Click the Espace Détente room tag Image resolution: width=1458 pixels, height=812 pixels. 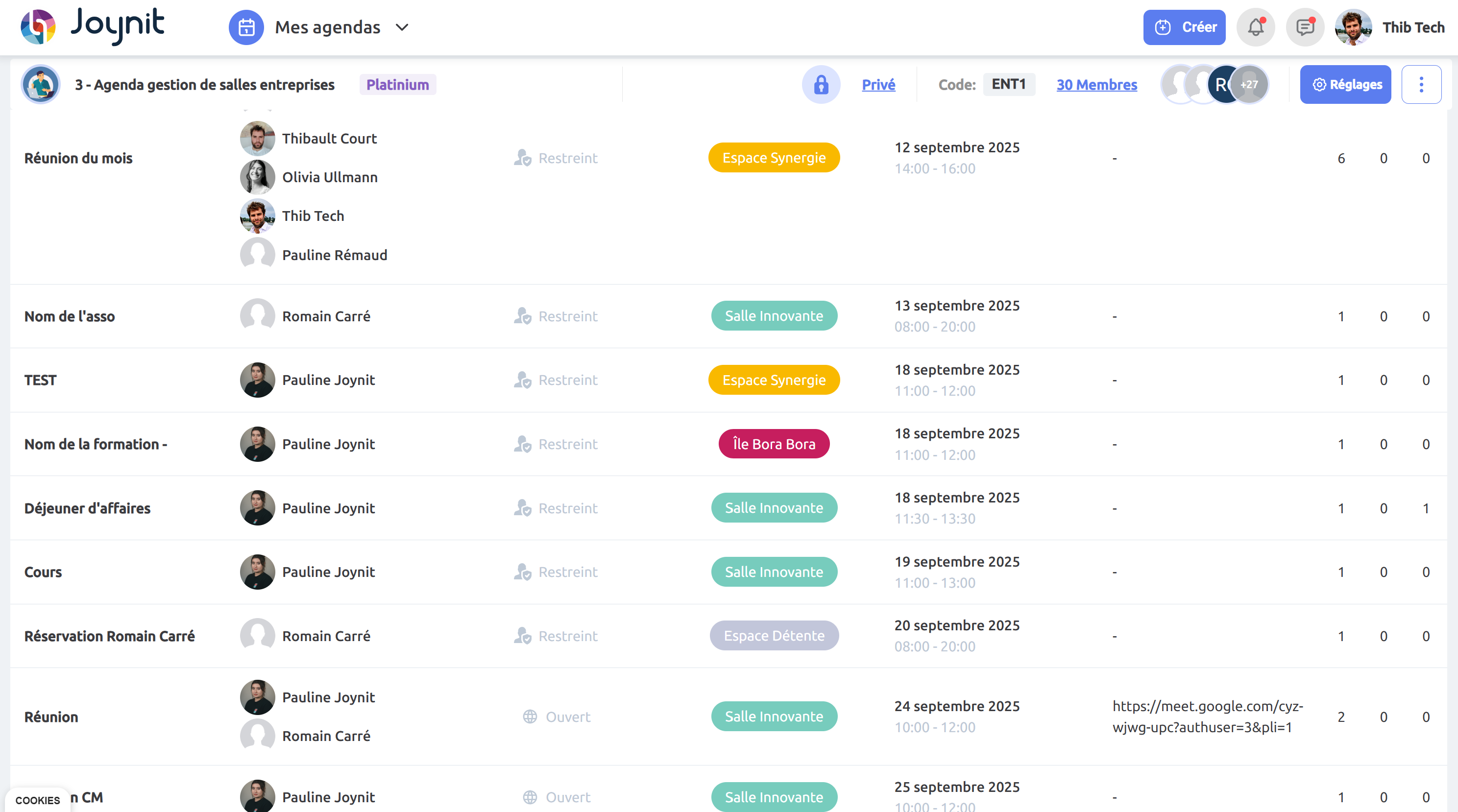(x=774, y=636)
